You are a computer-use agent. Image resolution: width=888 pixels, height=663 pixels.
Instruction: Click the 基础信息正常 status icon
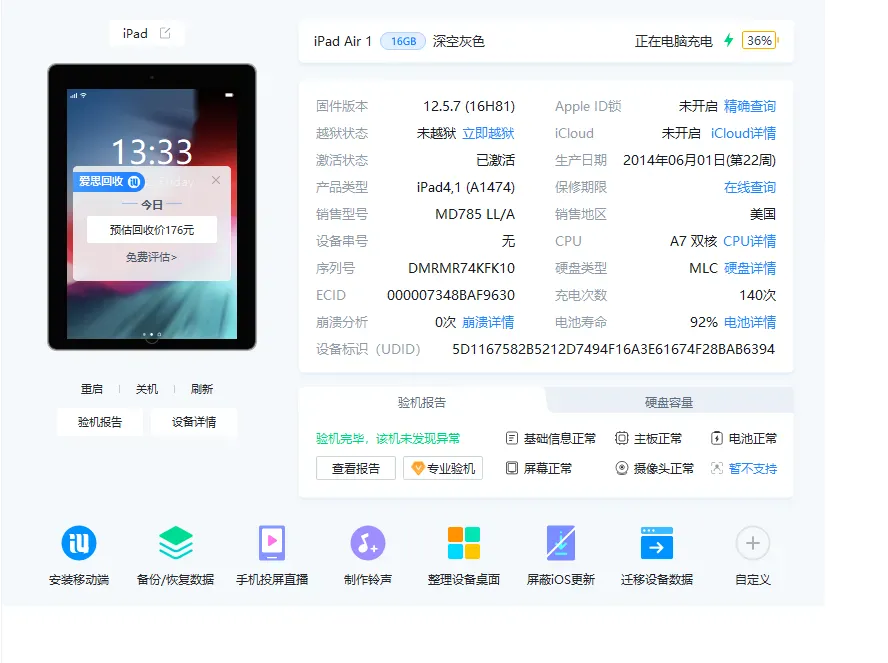pos(511,438)
